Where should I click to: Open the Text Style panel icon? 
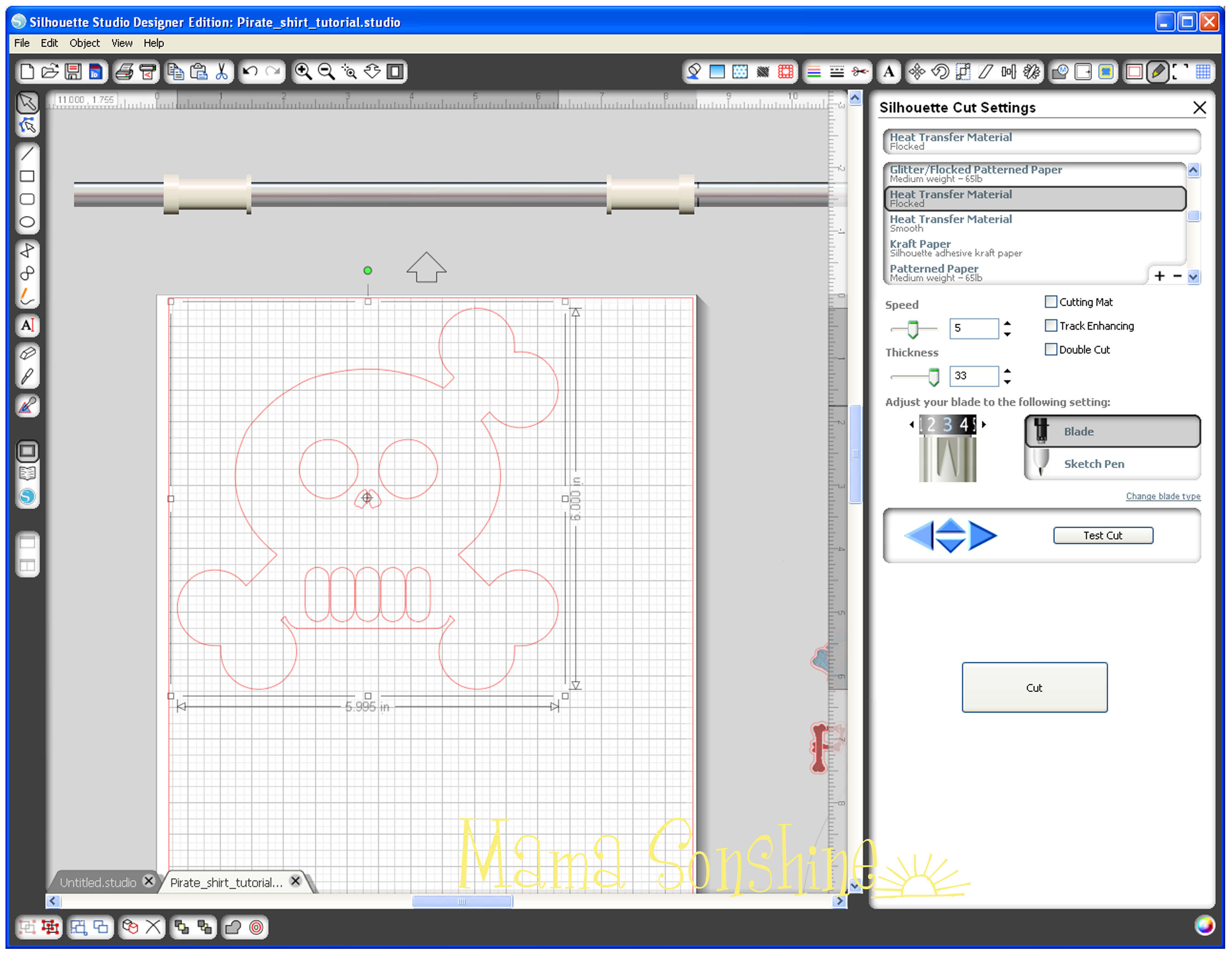point(889,72)
